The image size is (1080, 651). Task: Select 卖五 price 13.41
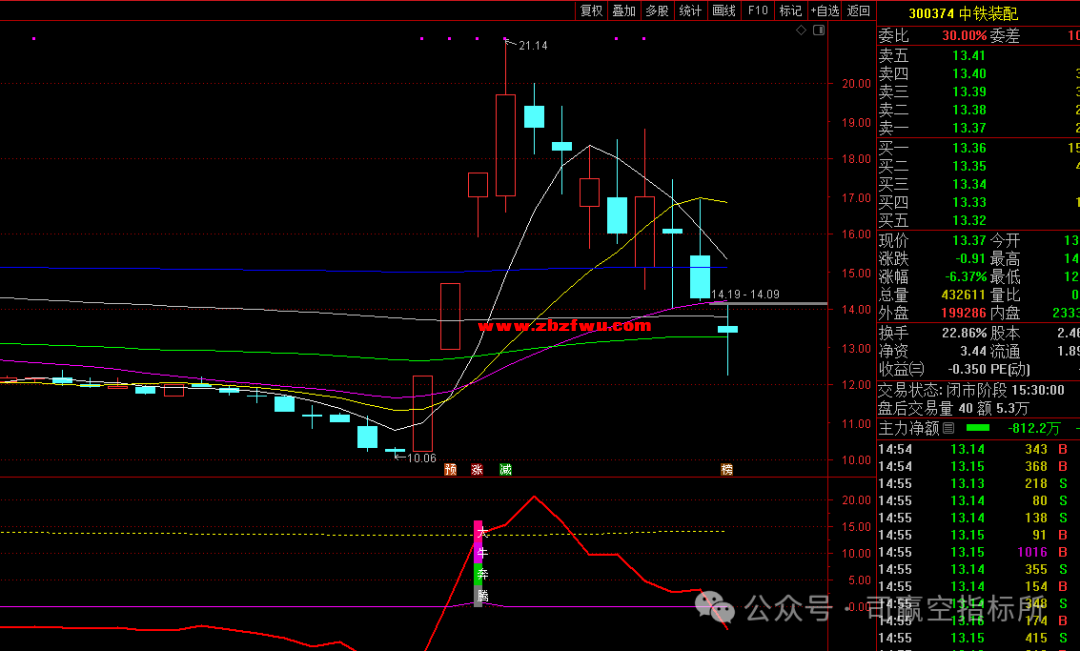pos(969,56)
